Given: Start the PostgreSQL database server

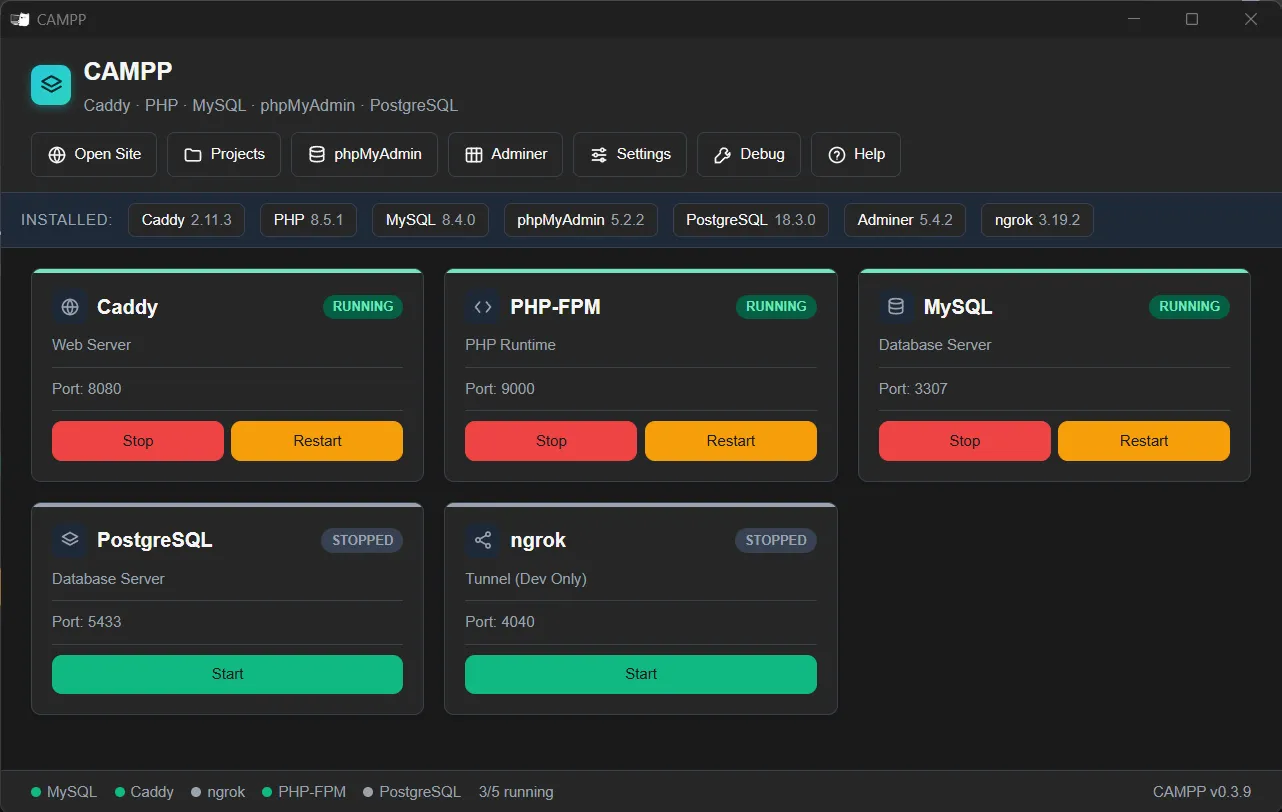Looking at the screenshot, I should pyautogui.click(x=227, y=674).
